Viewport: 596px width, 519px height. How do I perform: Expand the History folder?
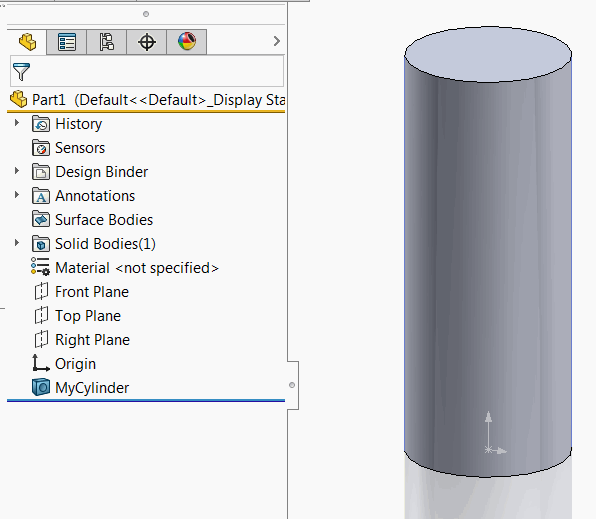coord(17,123)
